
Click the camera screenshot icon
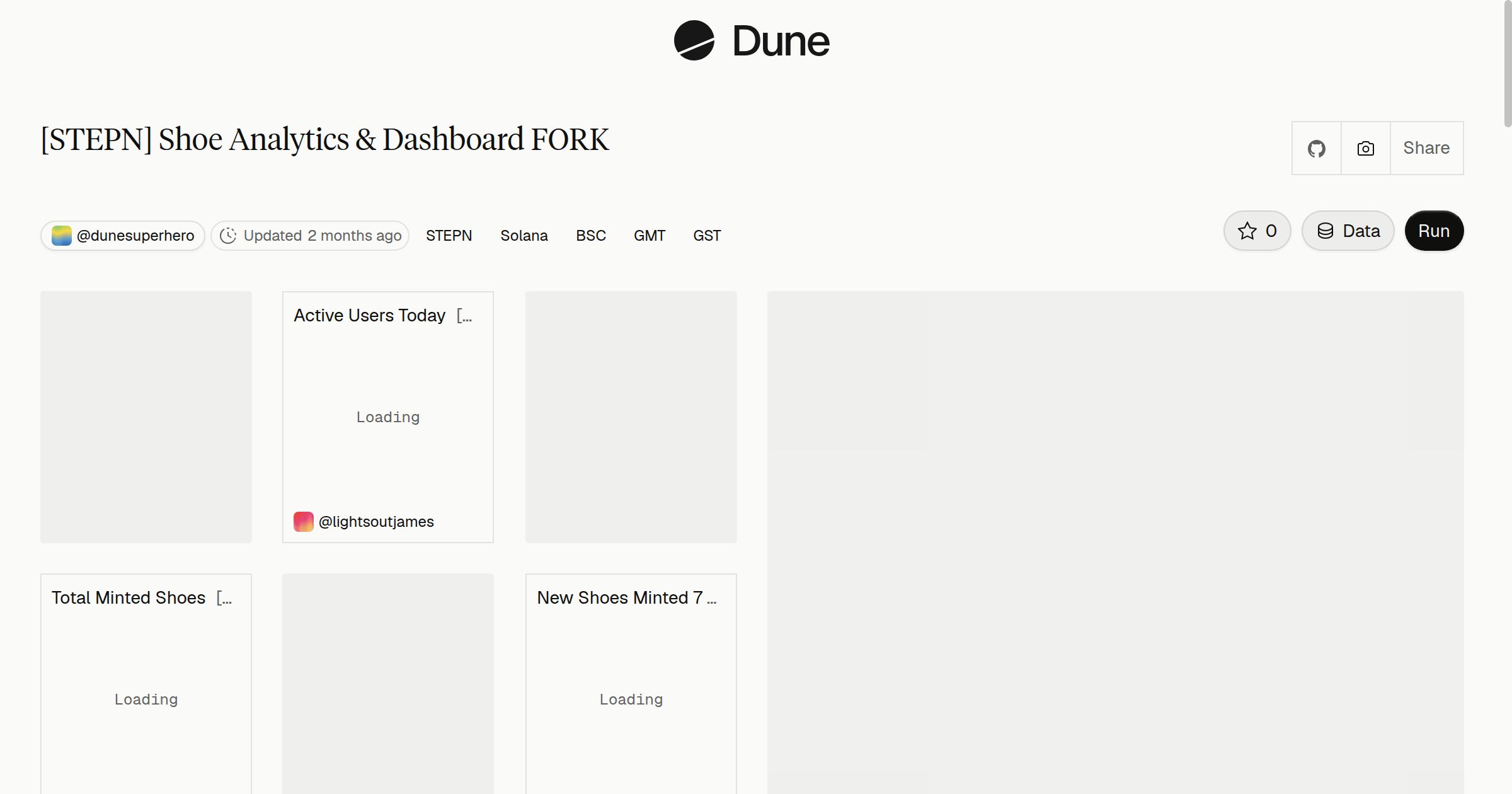1366,148
